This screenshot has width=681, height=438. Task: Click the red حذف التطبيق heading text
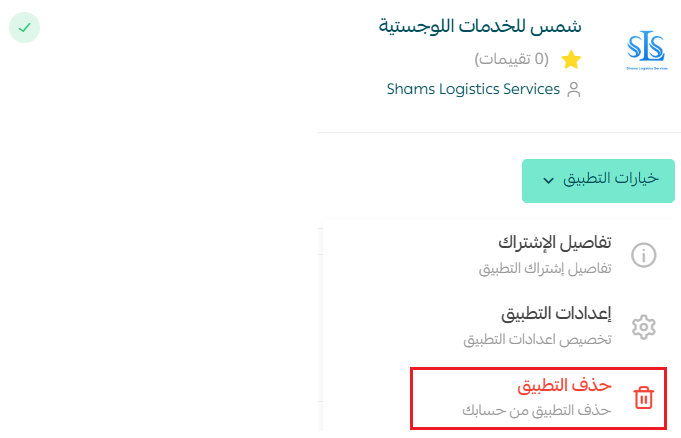pos(564,385)
